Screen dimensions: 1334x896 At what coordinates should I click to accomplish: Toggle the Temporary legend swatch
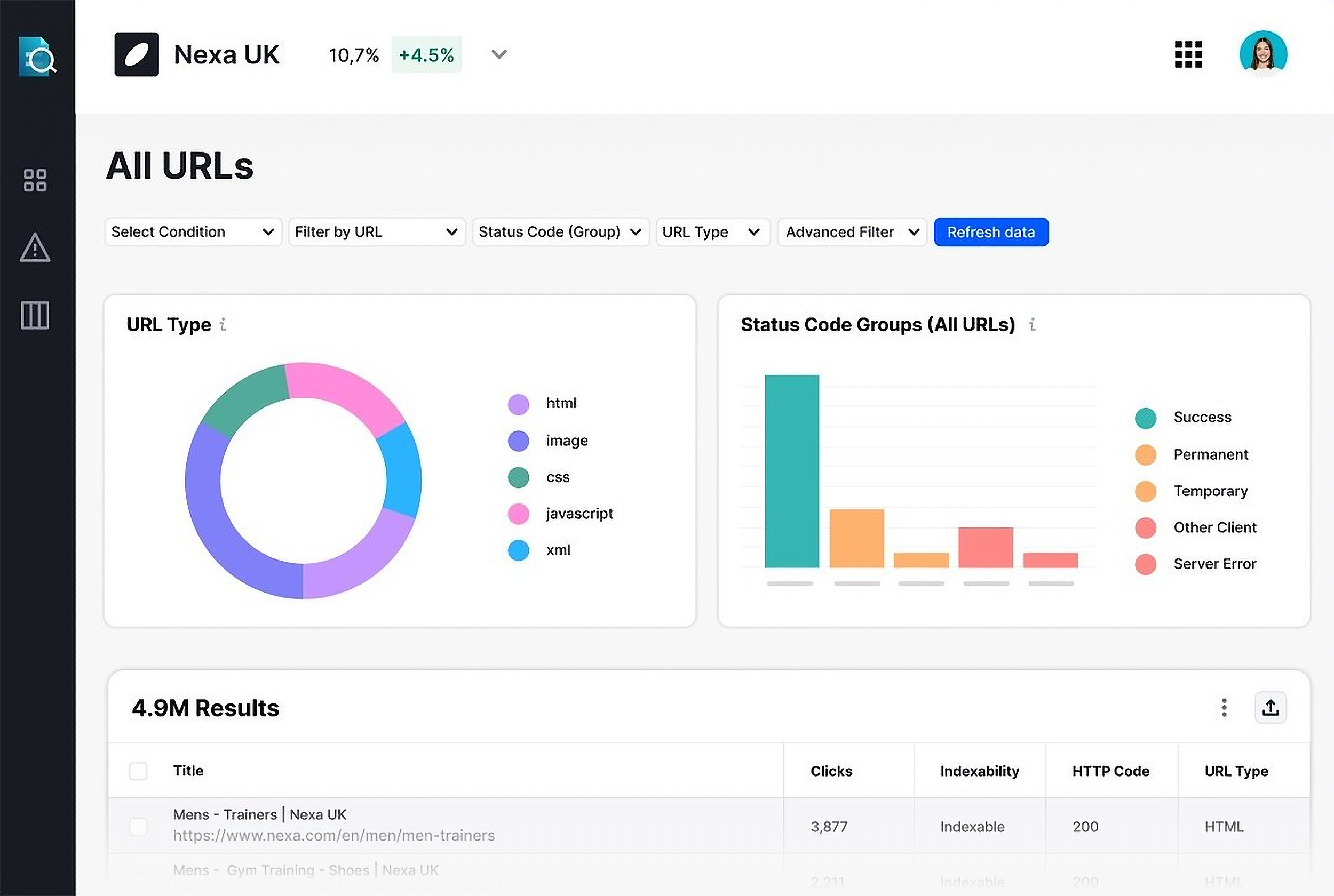click(x=1146, y=491)
